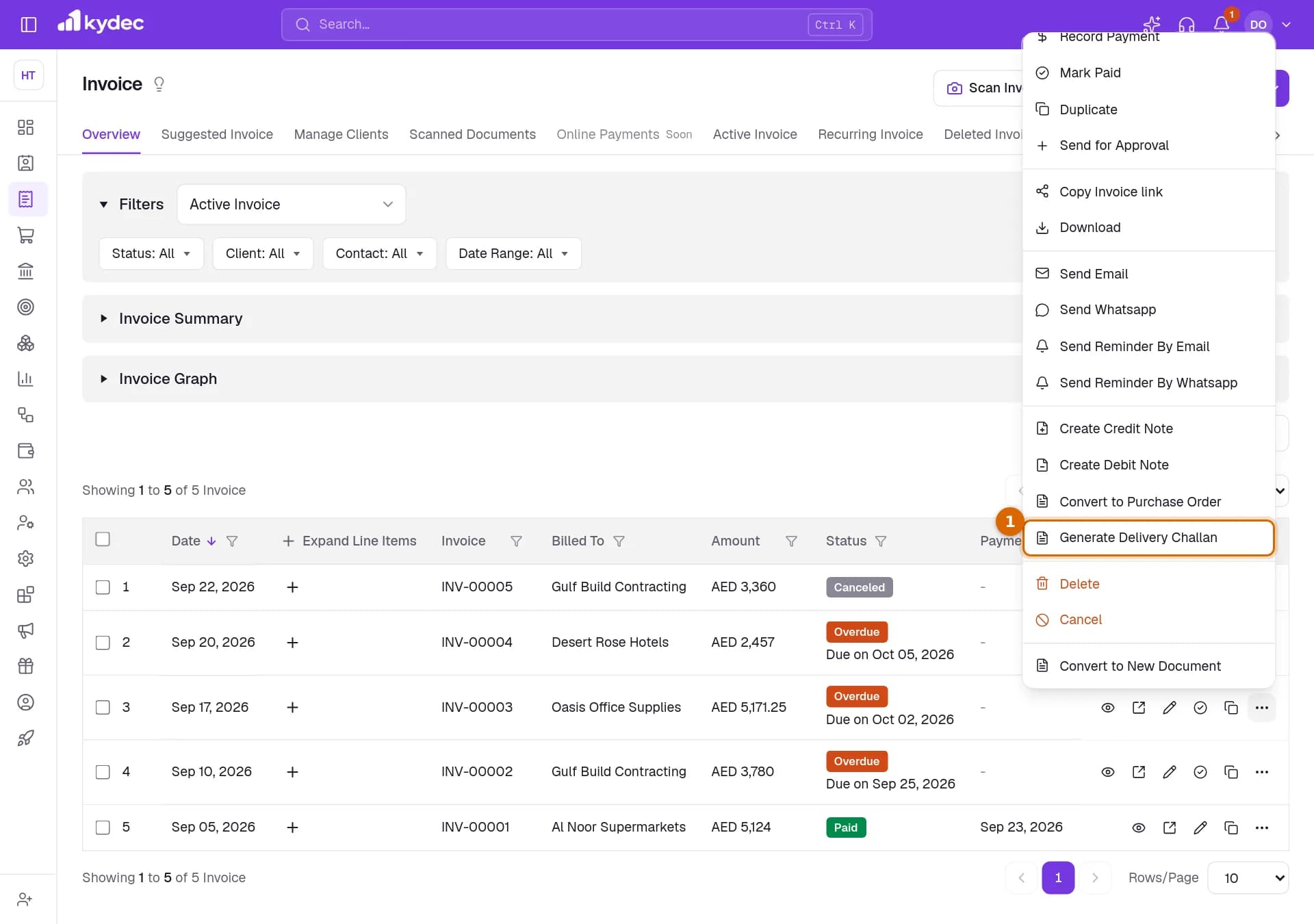Click the wallet sidebar icon
1314x924 pixels.
(x=26, y=450)
